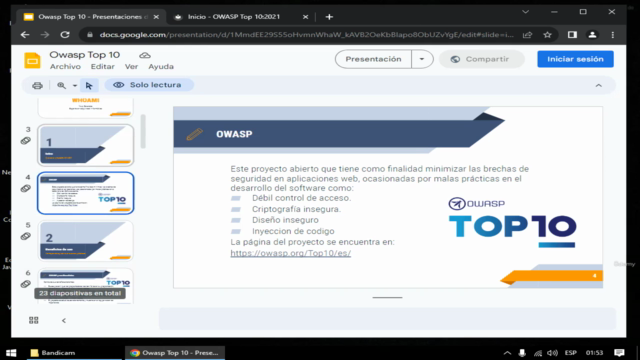Select slide 5 thumbnail
This screenshot has width=640, height=360.
pos(86,241)
